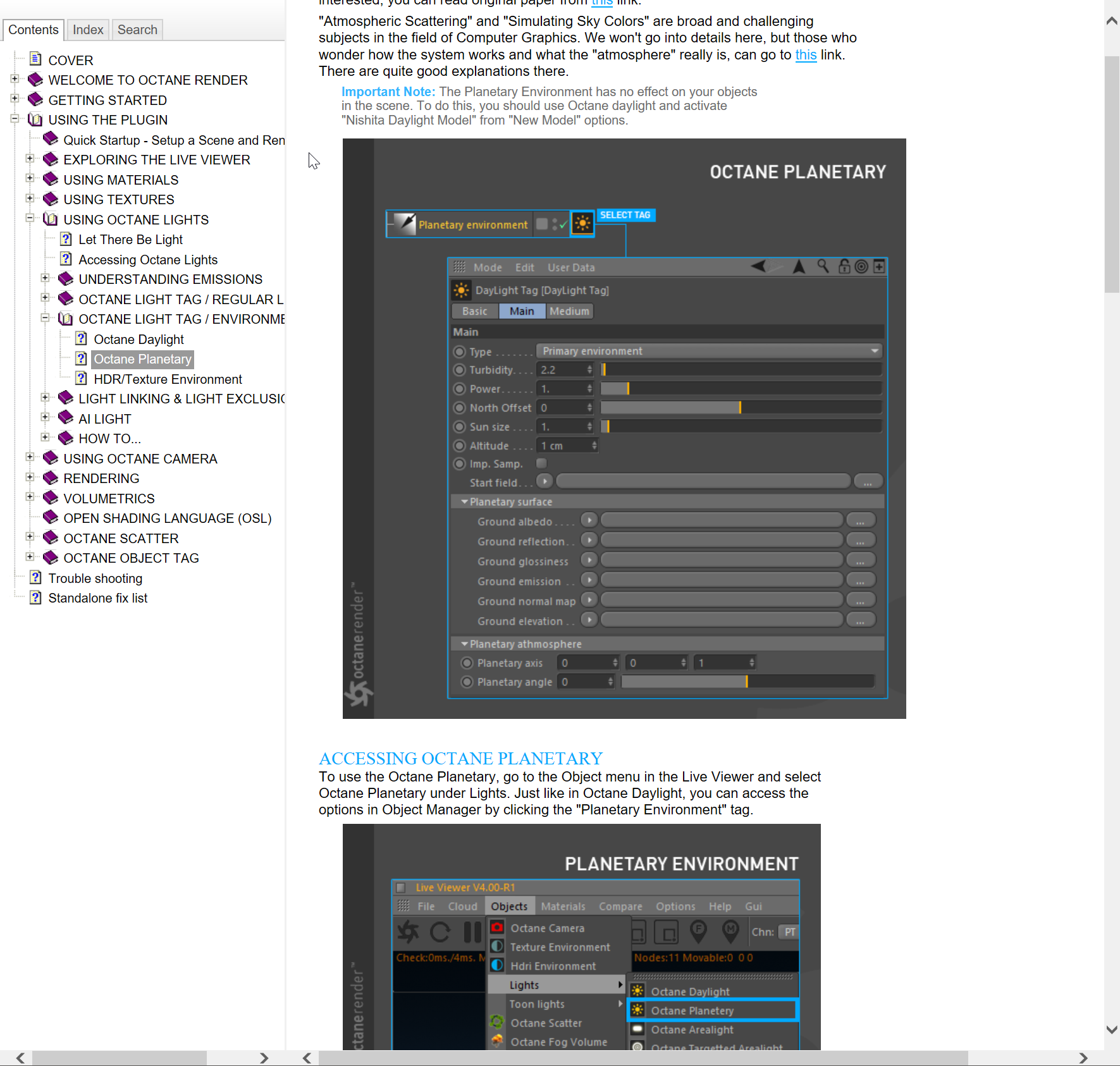Click the USING TEXTURES book icon
This screenshot has height=1066, width=1120.
(51, 199)
